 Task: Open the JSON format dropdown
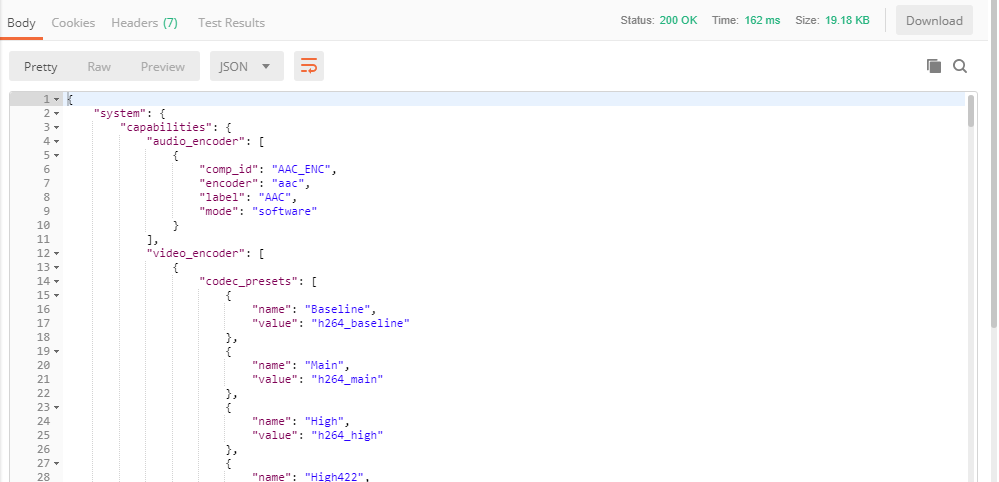[246, 67]
